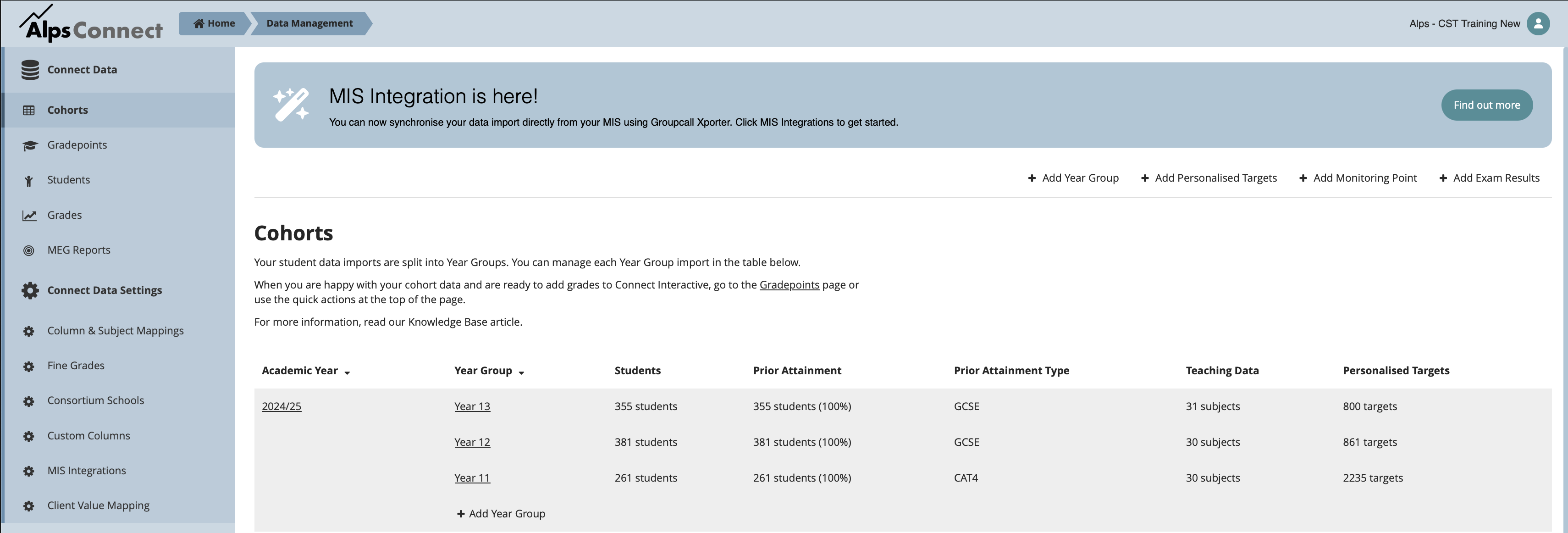Follow the Gradepoints link in description

click(x=789, y=284)
